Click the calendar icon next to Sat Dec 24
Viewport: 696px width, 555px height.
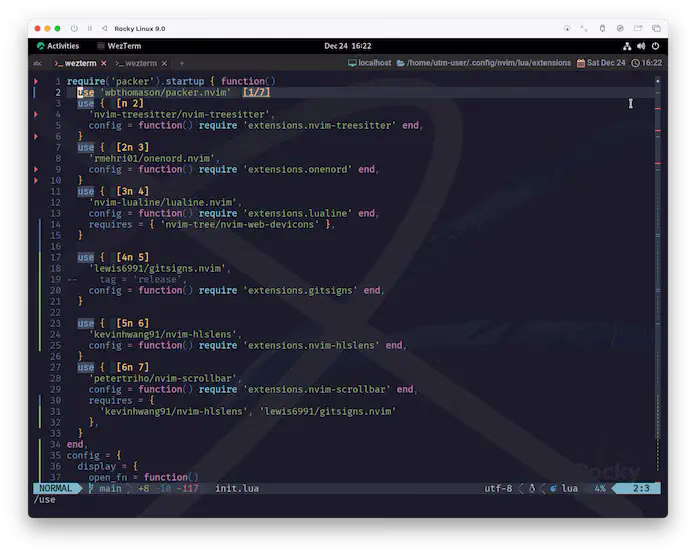coord(581,63)
